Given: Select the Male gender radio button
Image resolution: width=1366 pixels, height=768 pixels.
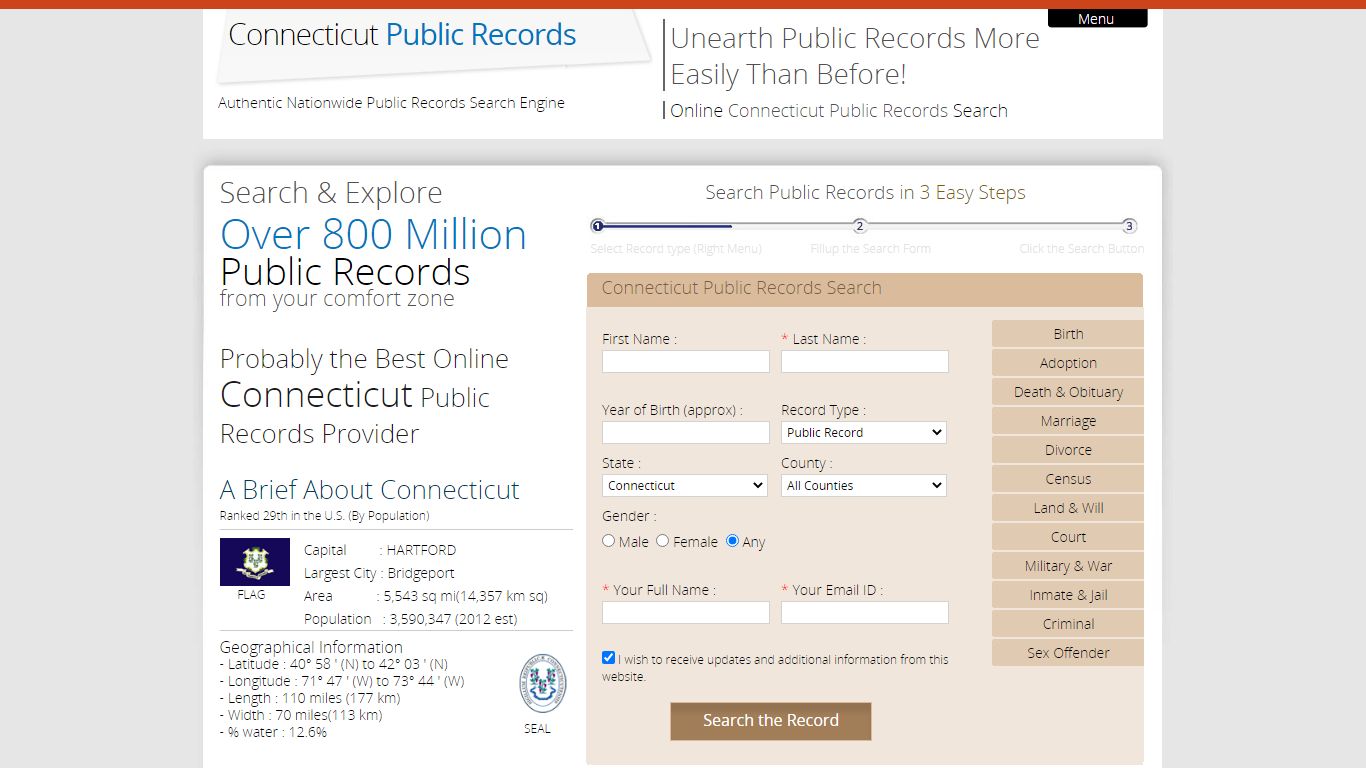Looking at the screenshot, I should coord(608,541).
